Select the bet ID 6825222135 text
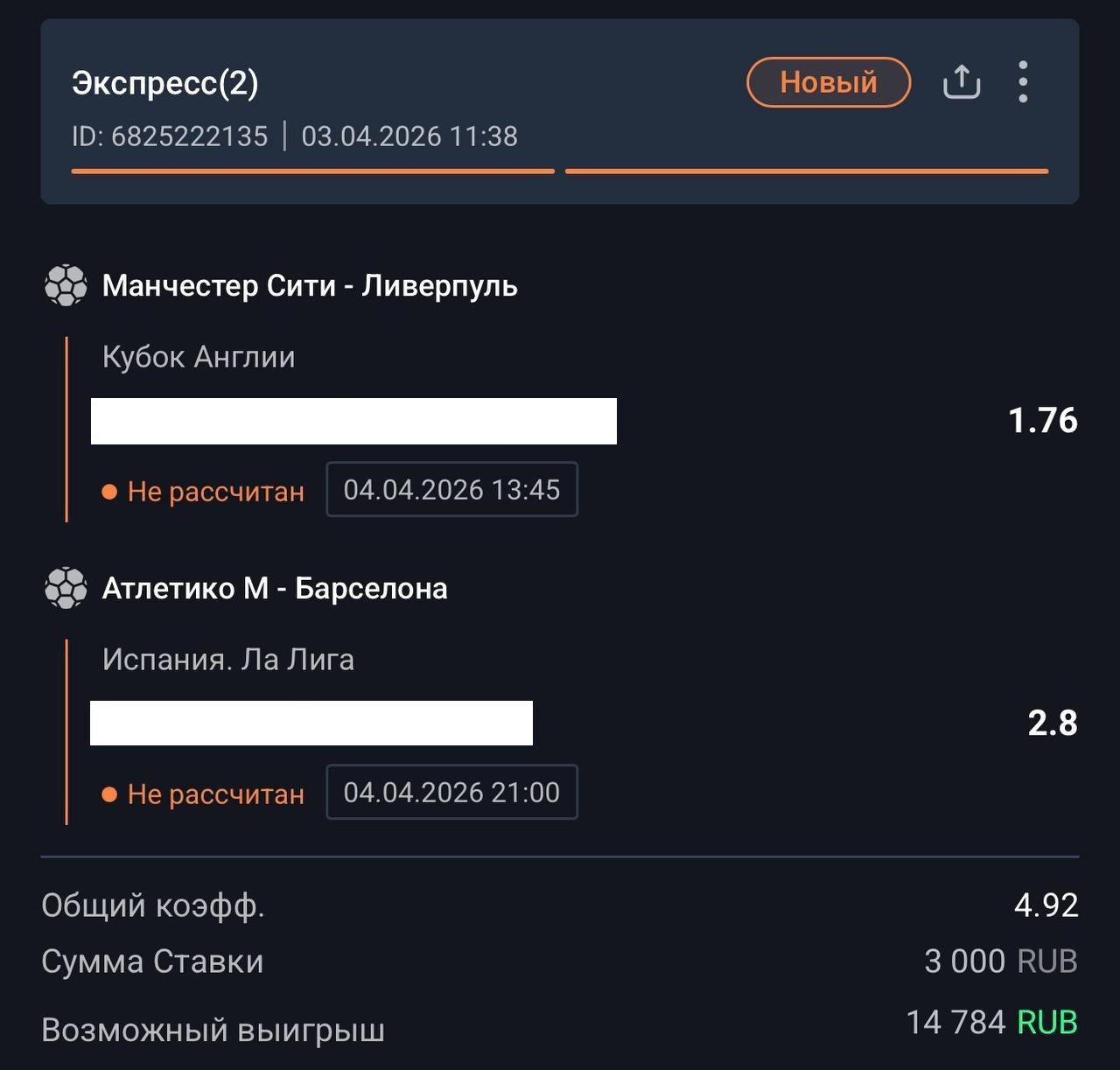The height and width of the screenshot is (1070, 1120). 170,136
